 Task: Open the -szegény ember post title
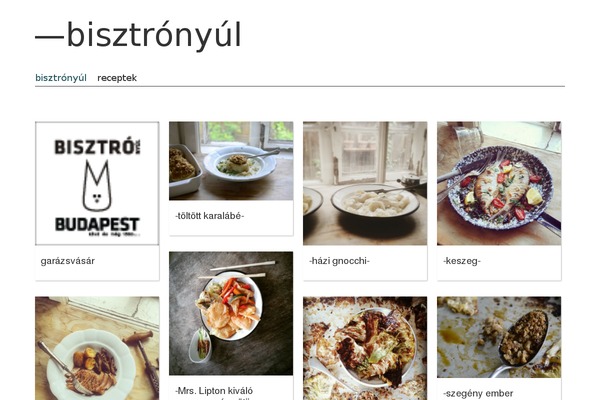point(478,393)
